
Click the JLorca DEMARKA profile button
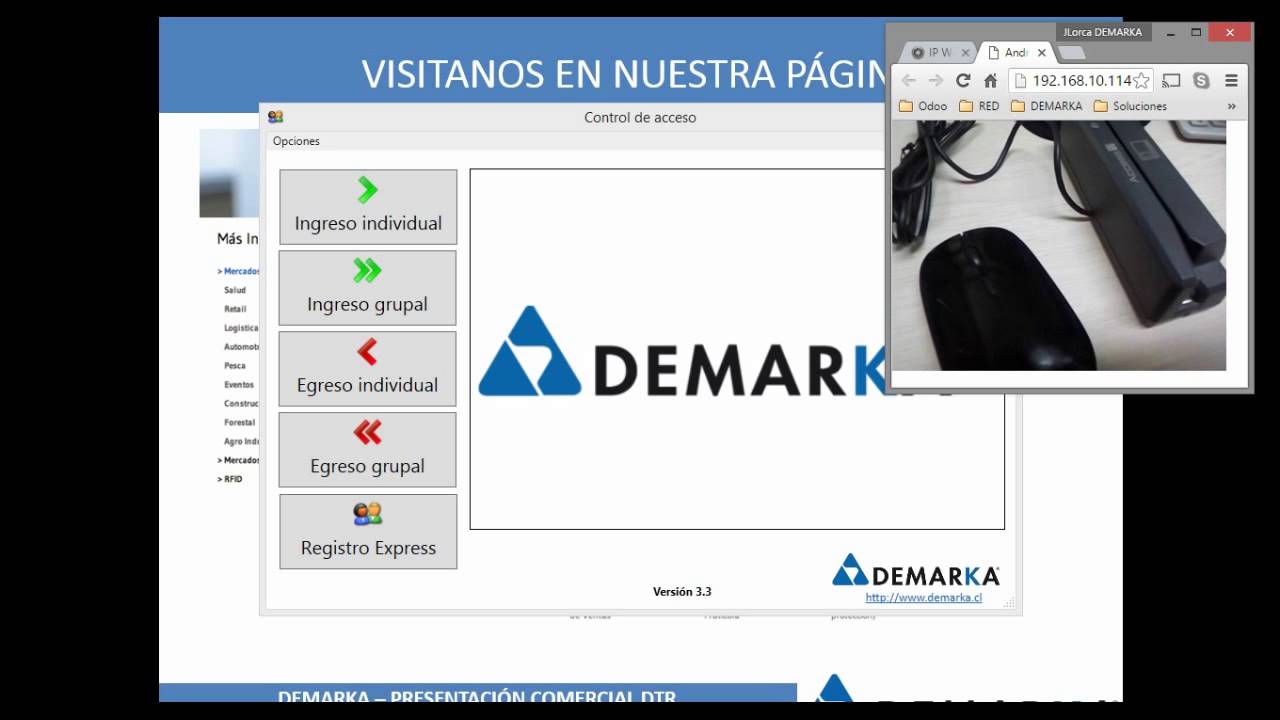[x=1103, y=32]
